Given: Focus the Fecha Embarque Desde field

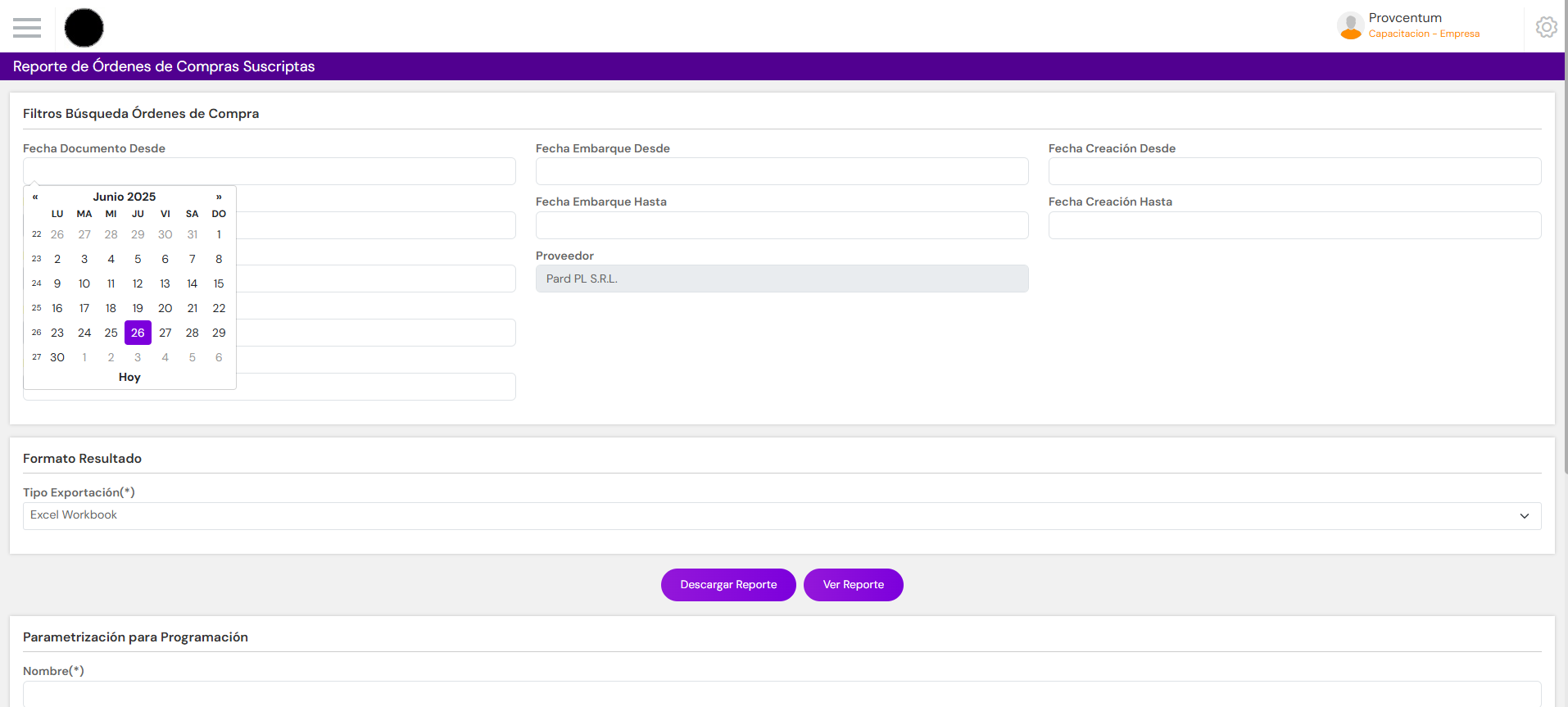Looking at the screenshot, I should [782, 171].
